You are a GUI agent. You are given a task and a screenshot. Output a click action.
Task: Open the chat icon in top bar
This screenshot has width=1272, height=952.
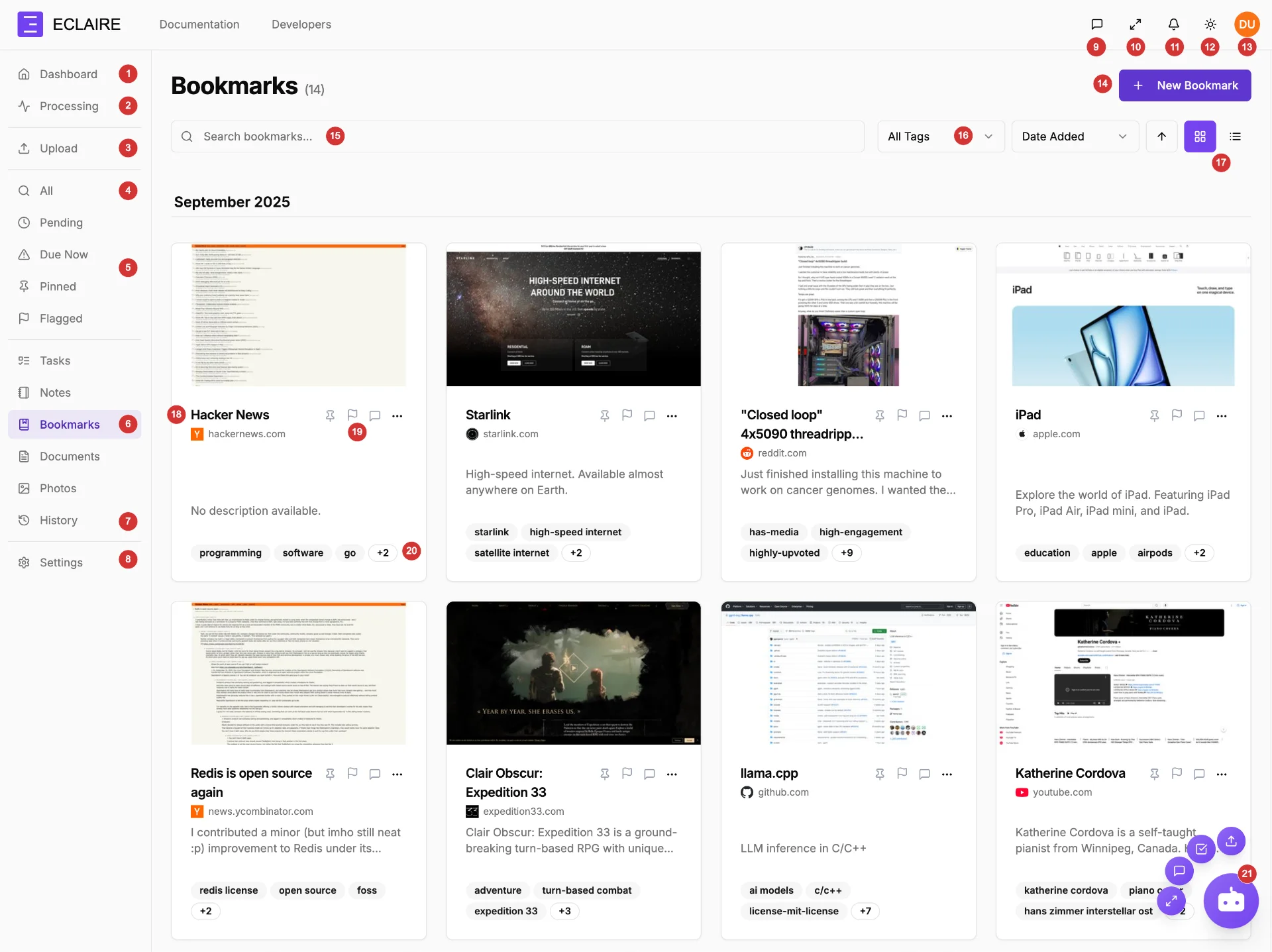[x=1097, y=25]
